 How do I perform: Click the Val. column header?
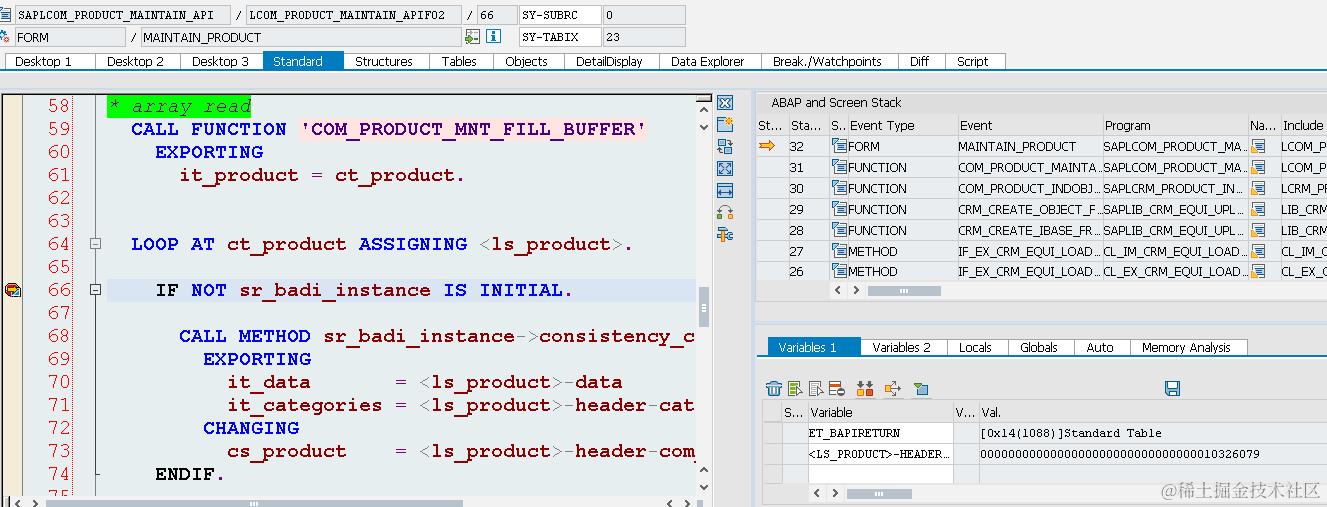click(1152, 412)
